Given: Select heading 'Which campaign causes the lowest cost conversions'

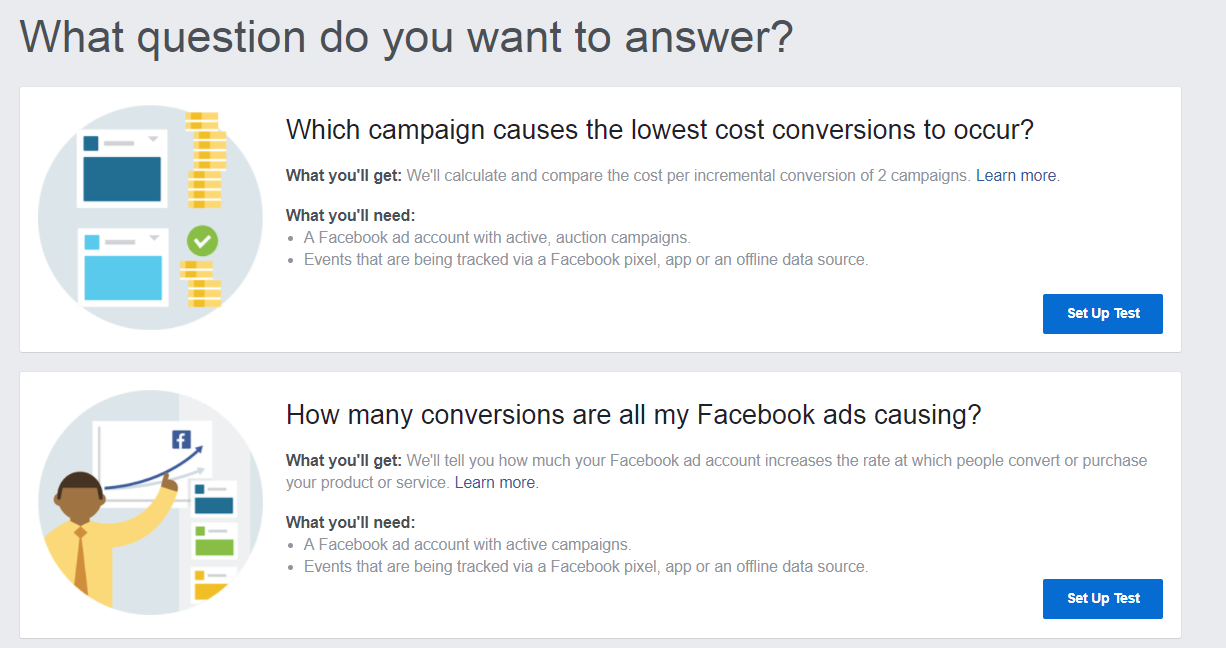Looking at the screenshot, I should tap(659, 130).
